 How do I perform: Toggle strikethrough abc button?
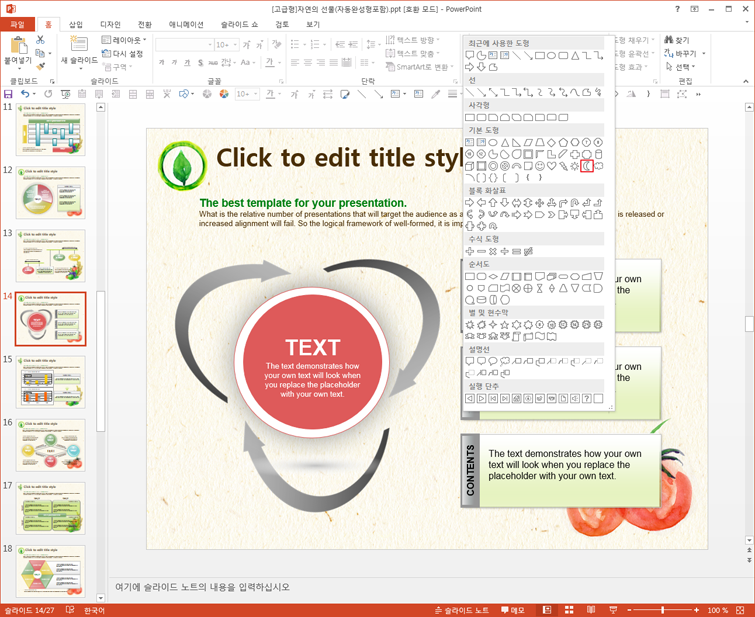(x=213, y=63)
